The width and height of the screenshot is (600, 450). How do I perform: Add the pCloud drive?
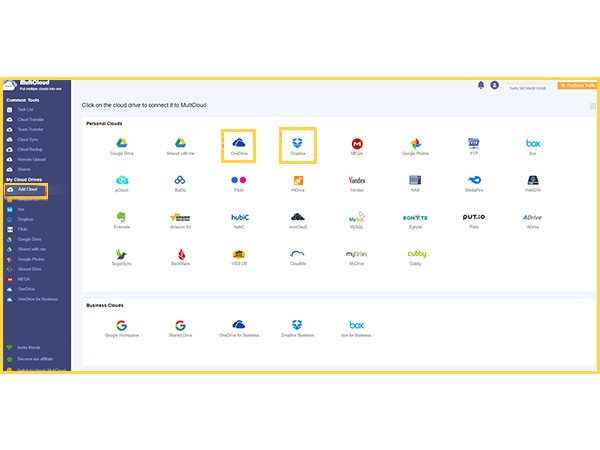click(x=122, y=183)
